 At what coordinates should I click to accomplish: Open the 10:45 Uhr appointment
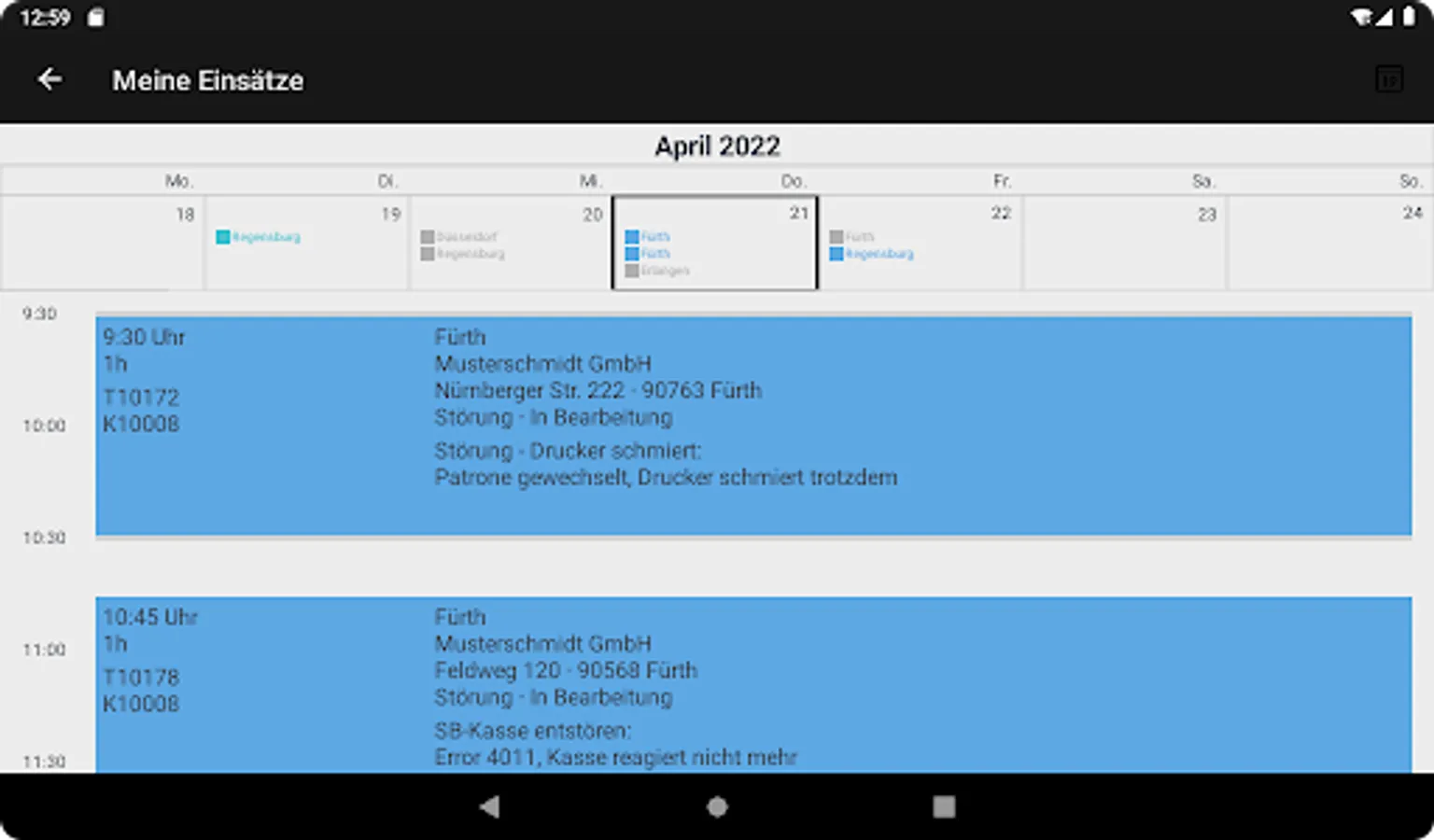click(753, 685)
